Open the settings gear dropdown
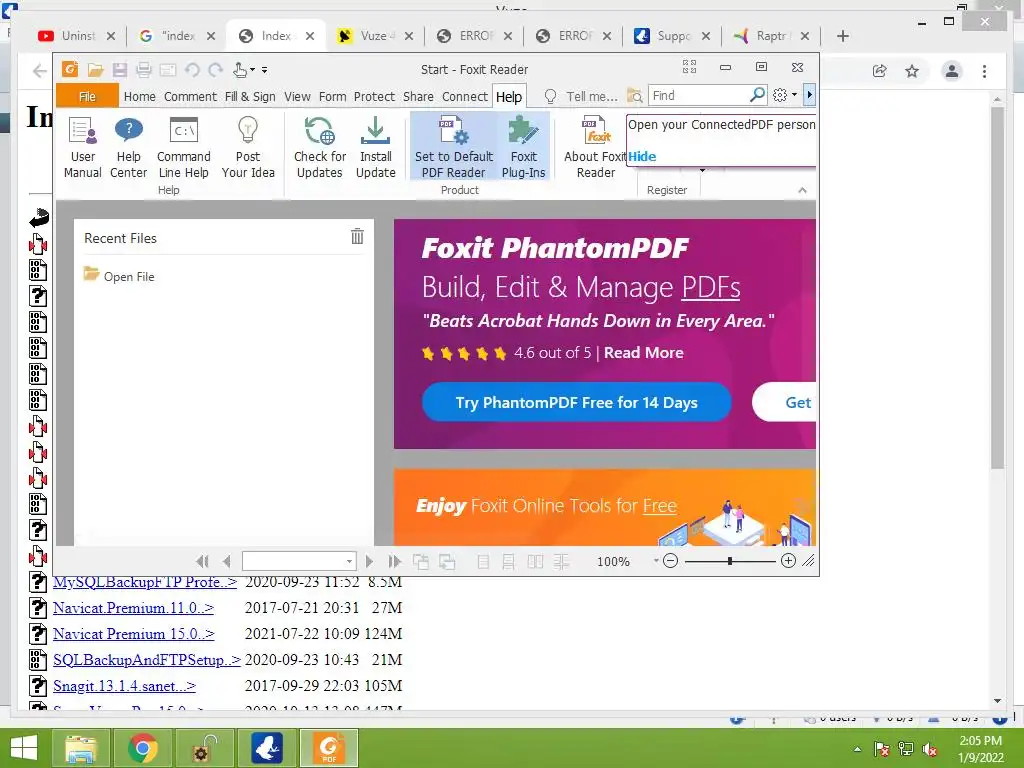 click(x=794, y=95)
